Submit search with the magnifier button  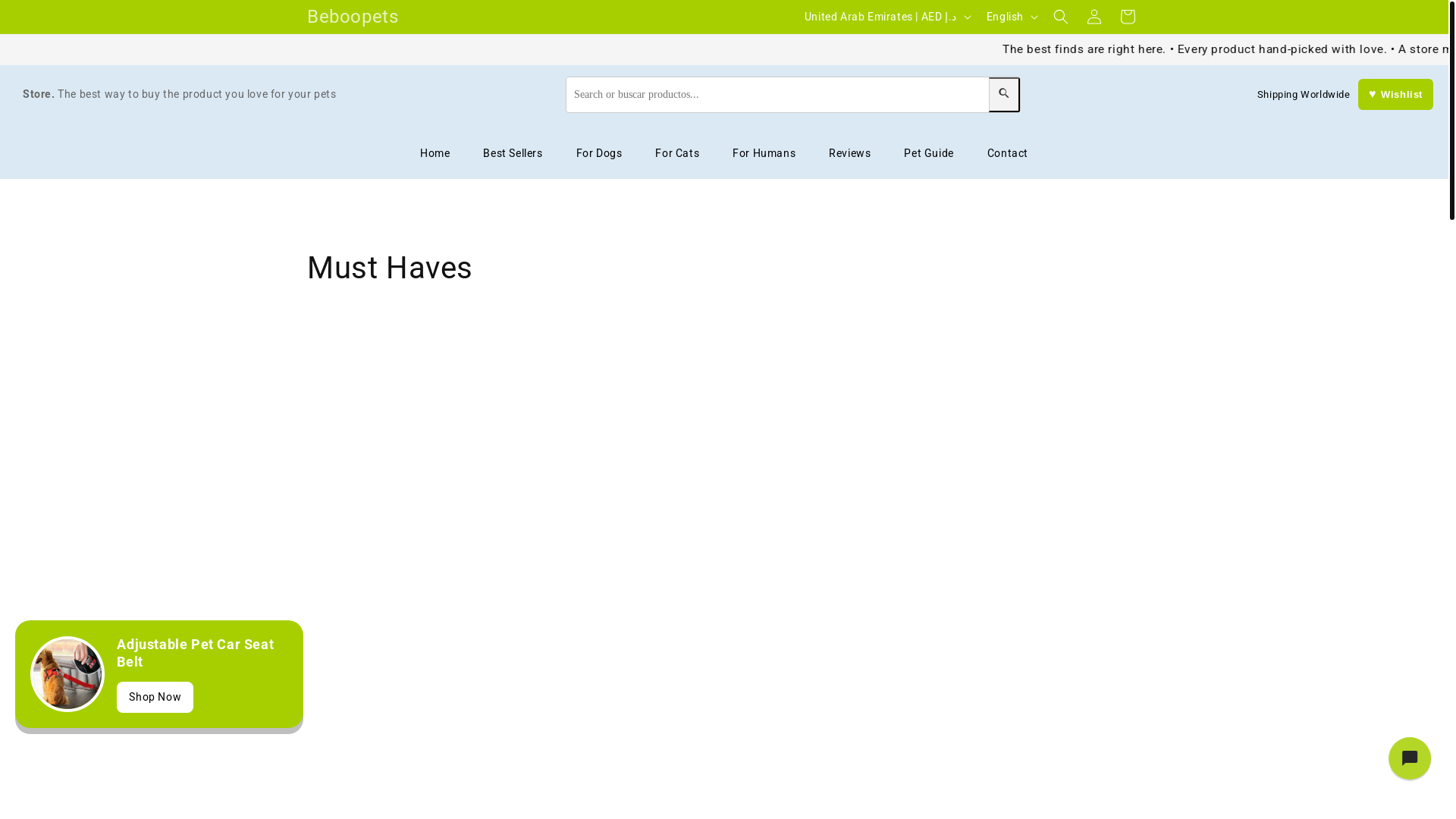[1004, 94]
